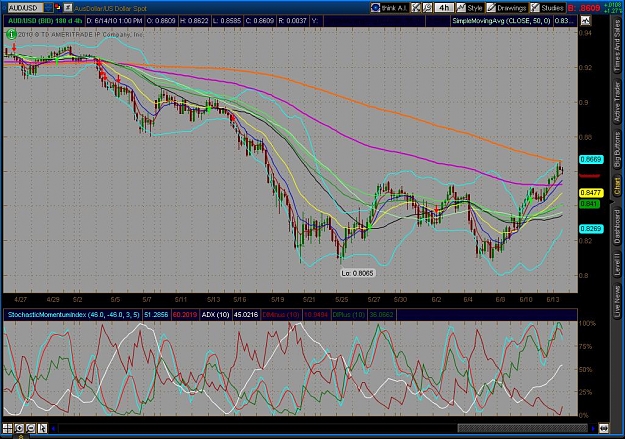625x439 pixels.
Task: Open the Dashboard side tab
Action: (x=617, y=225)
